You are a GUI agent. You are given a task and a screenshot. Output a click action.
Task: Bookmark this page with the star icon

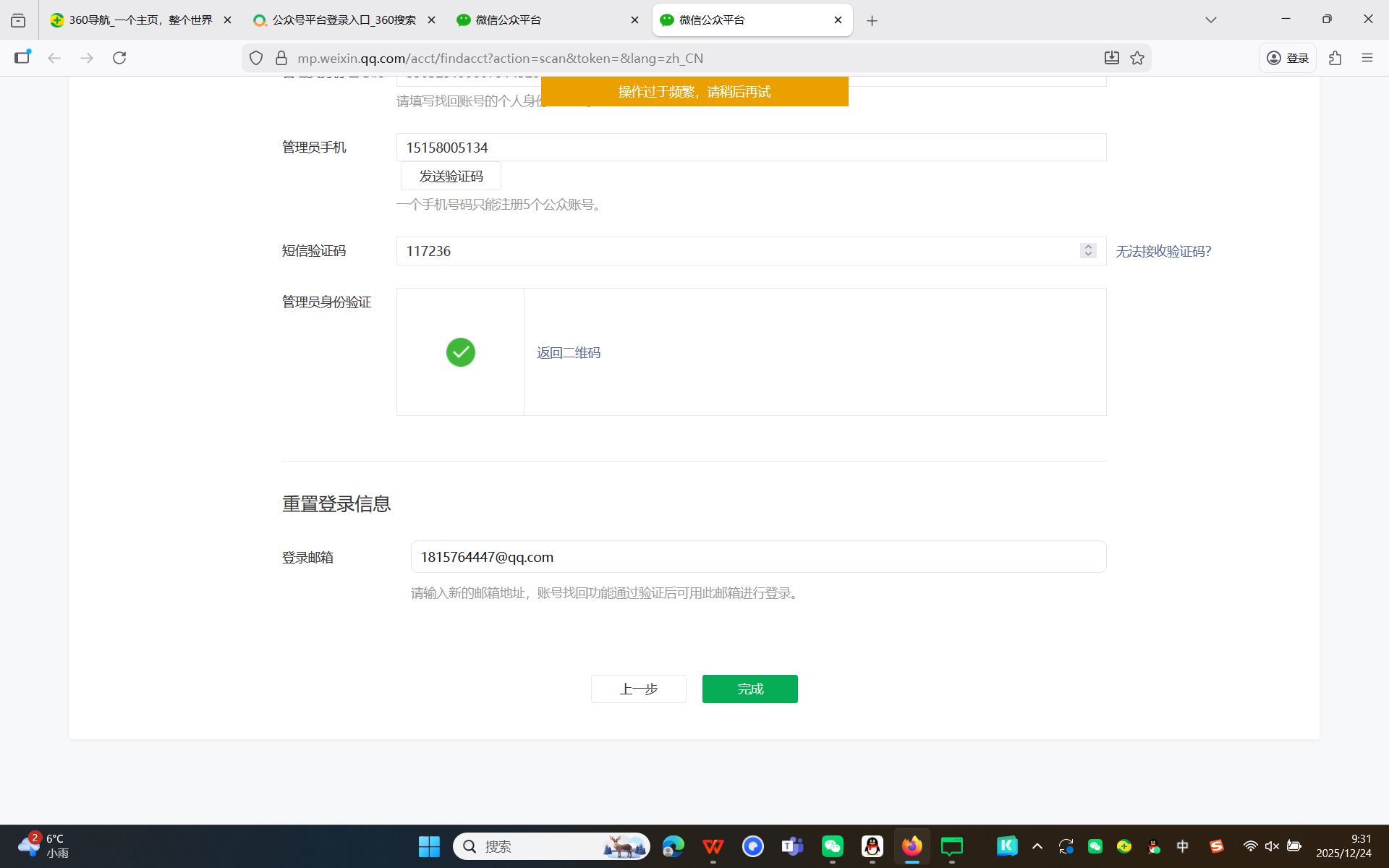(x=1137, y=58)
